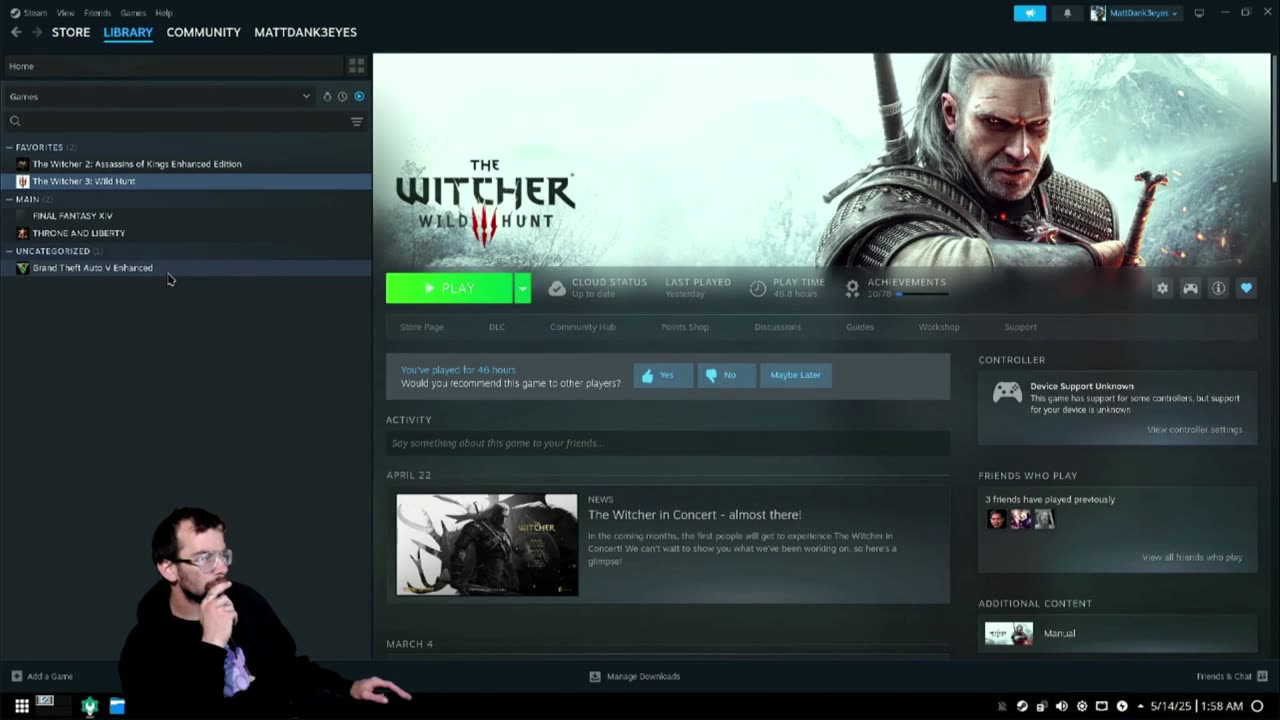Open the Help menu

pos(164,13)
